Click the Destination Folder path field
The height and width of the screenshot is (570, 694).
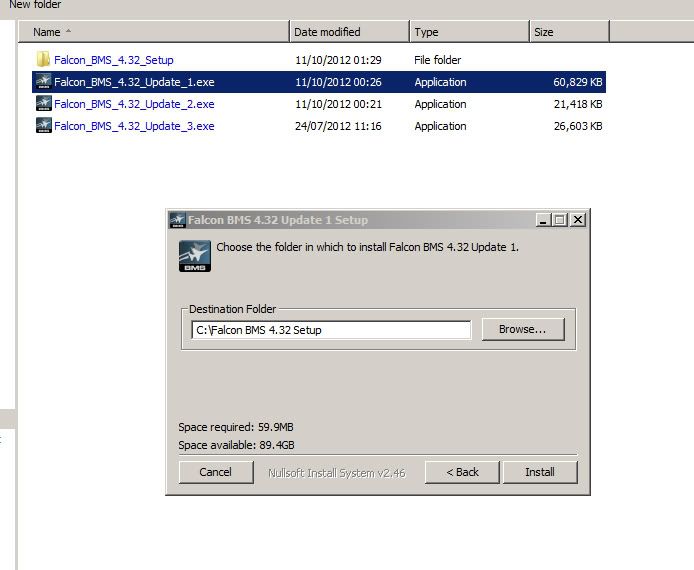(x=331, y=330)
